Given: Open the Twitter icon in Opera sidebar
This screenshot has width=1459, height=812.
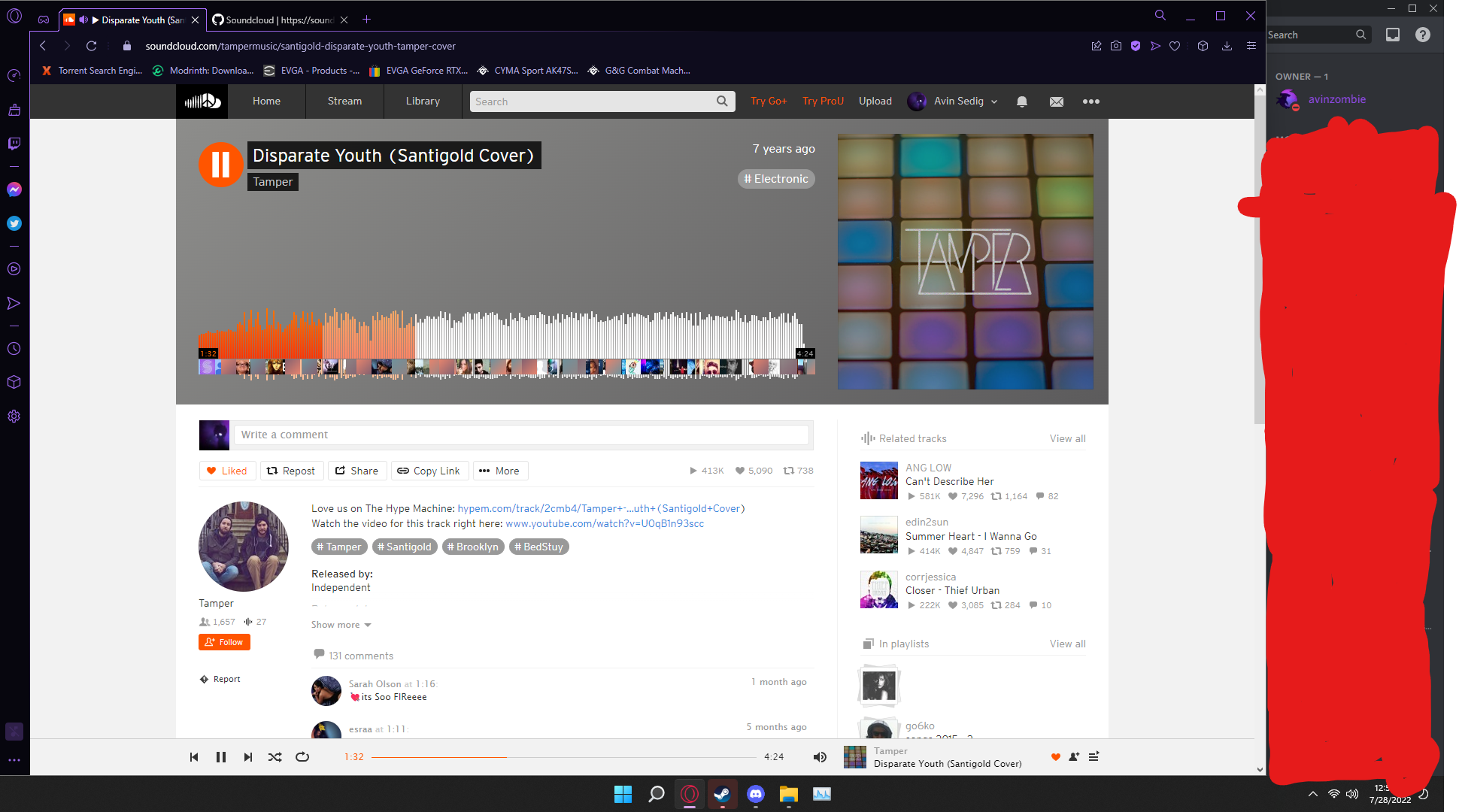Looking at the screenshot, I should point(14,223).
